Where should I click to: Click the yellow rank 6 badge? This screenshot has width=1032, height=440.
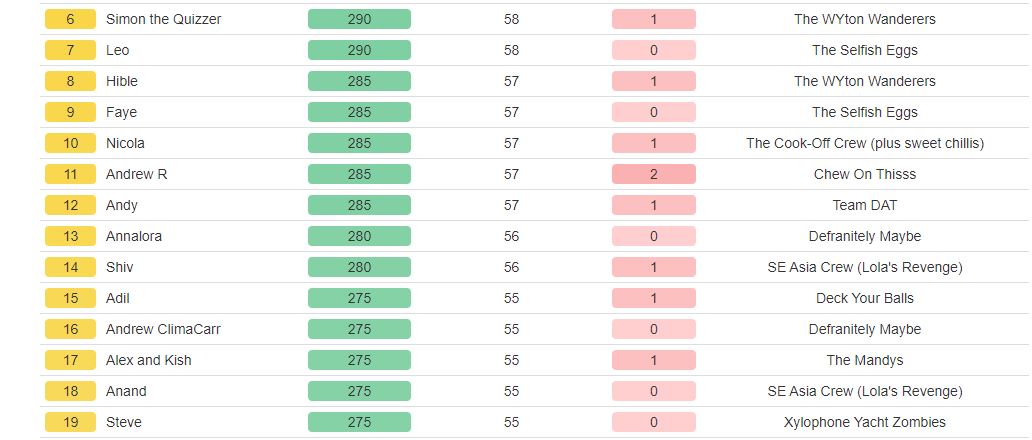(70, 19)
